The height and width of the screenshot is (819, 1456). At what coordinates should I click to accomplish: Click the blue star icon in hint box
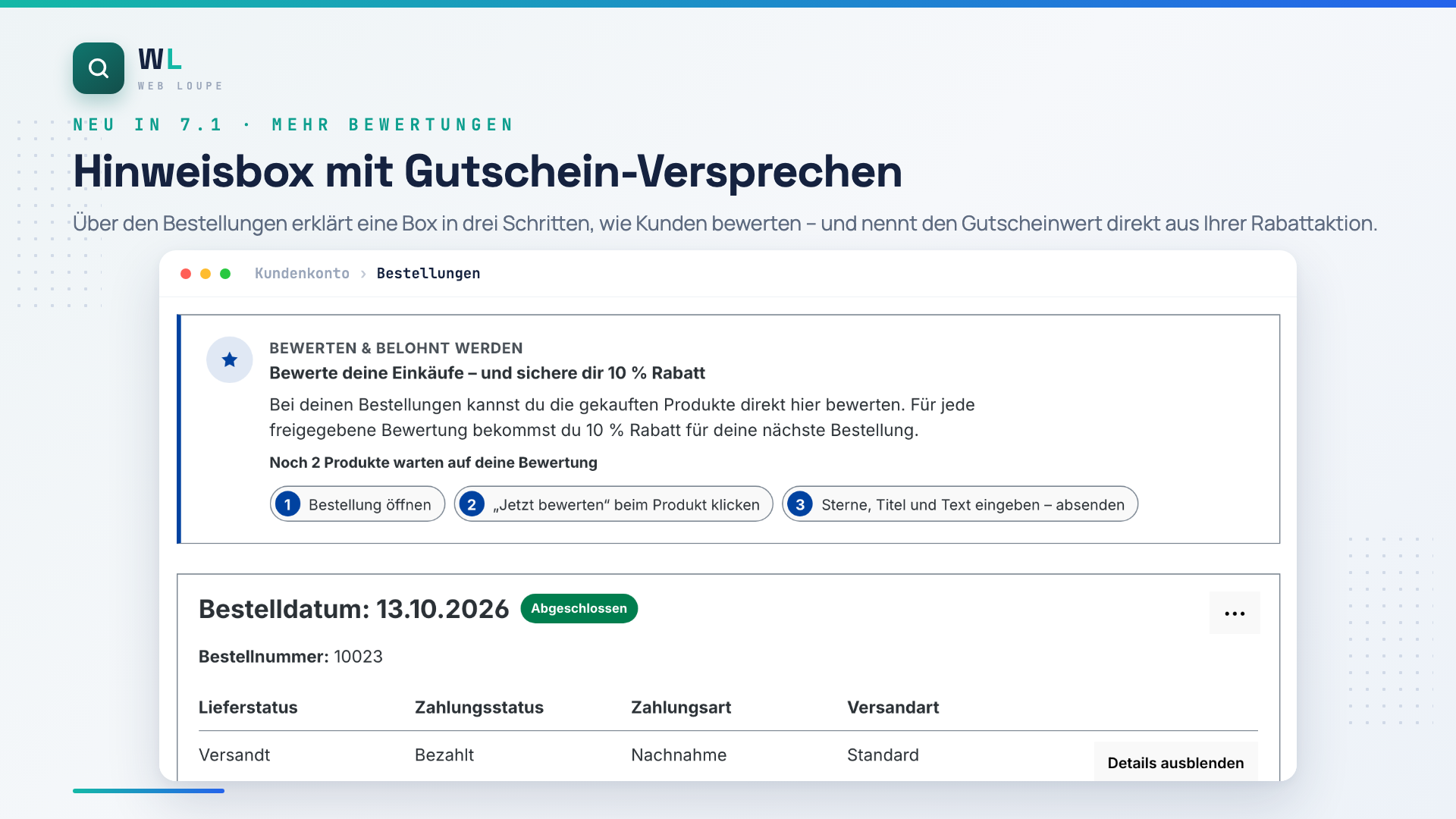[230, 359]
